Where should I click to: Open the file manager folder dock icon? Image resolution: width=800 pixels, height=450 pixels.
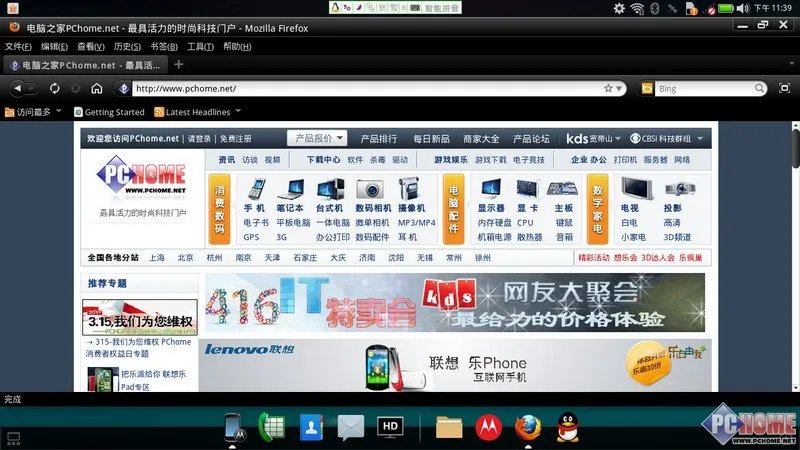click(449, 427)
